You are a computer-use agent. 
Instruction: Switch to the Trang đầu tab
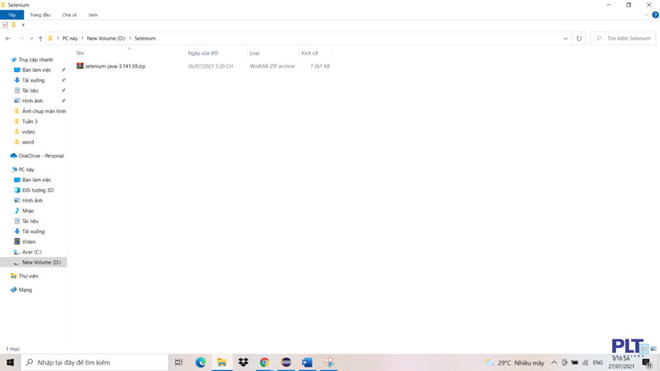point(40,15)
